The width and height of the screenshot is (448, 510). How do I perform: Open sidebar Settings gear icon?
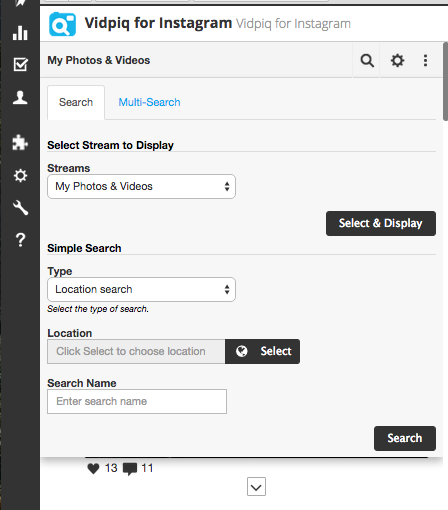20,175
